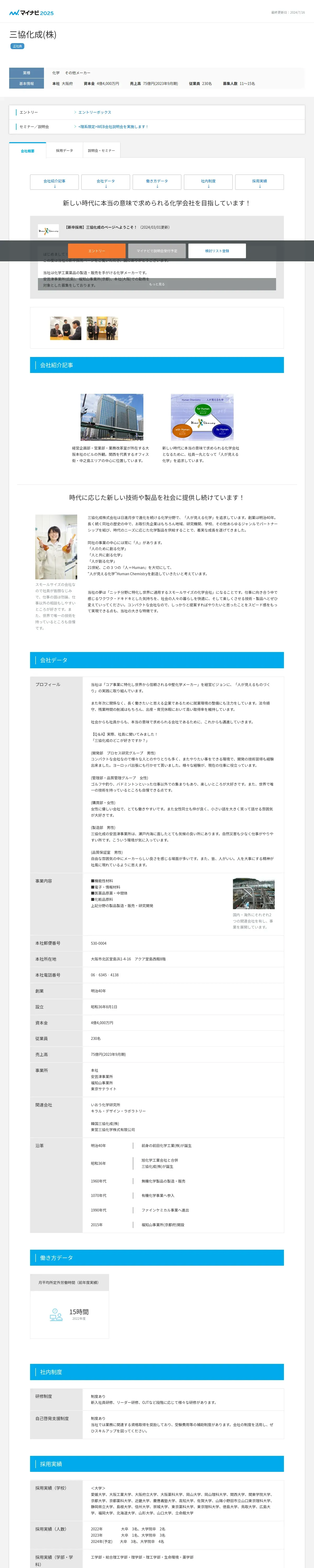Jump to 働き方データ section via anchor button

click(157, 182)
